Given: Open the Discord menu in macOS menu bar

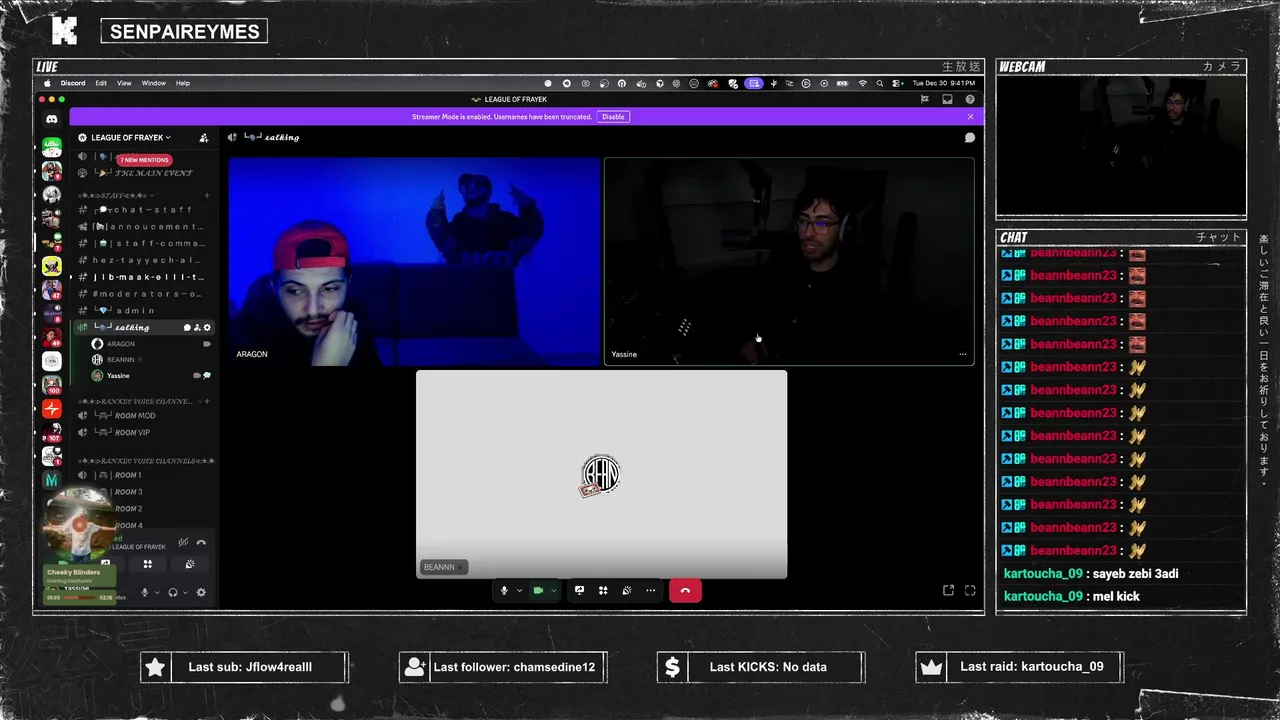Looking at the screenshot, I should click(x=73, y=83).
